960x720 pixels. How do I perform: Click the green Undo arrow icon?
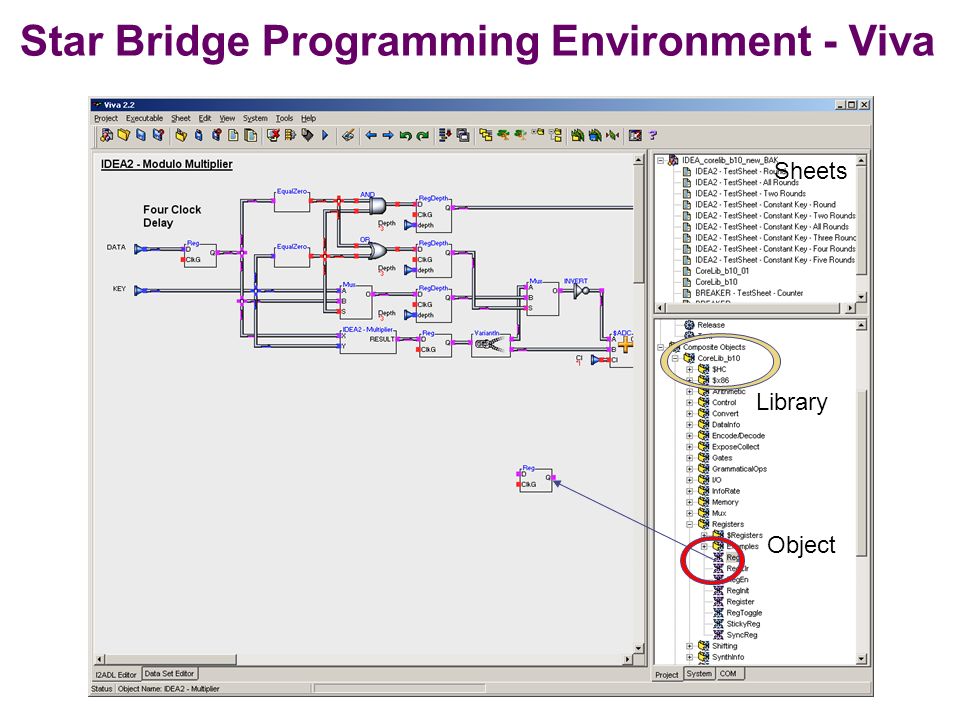(405, 135)
